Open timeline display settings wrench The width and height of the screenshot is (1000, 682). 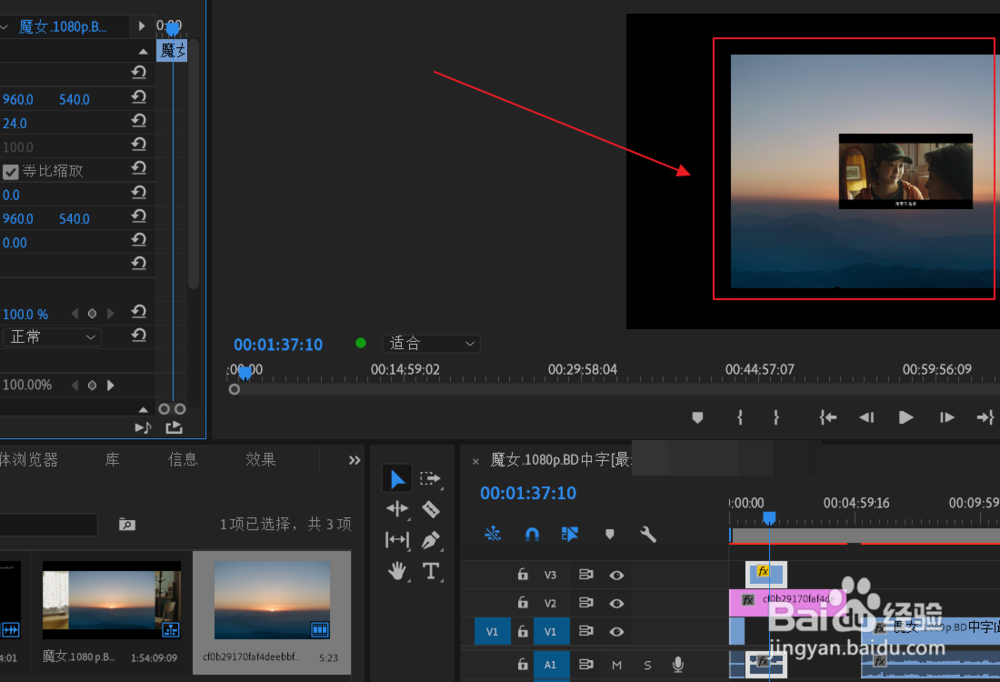coord(648,534)
